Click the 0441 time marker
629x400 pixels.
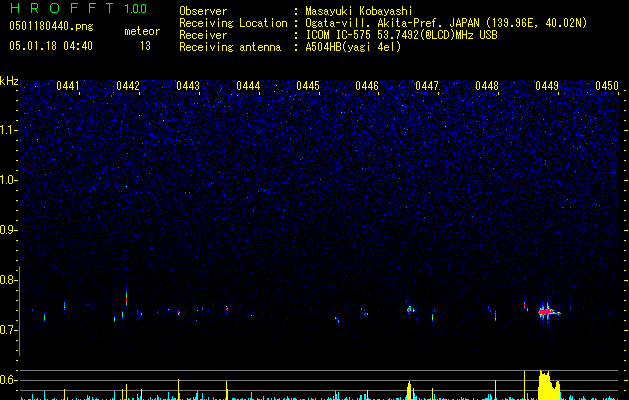click(x=68, y=86)
